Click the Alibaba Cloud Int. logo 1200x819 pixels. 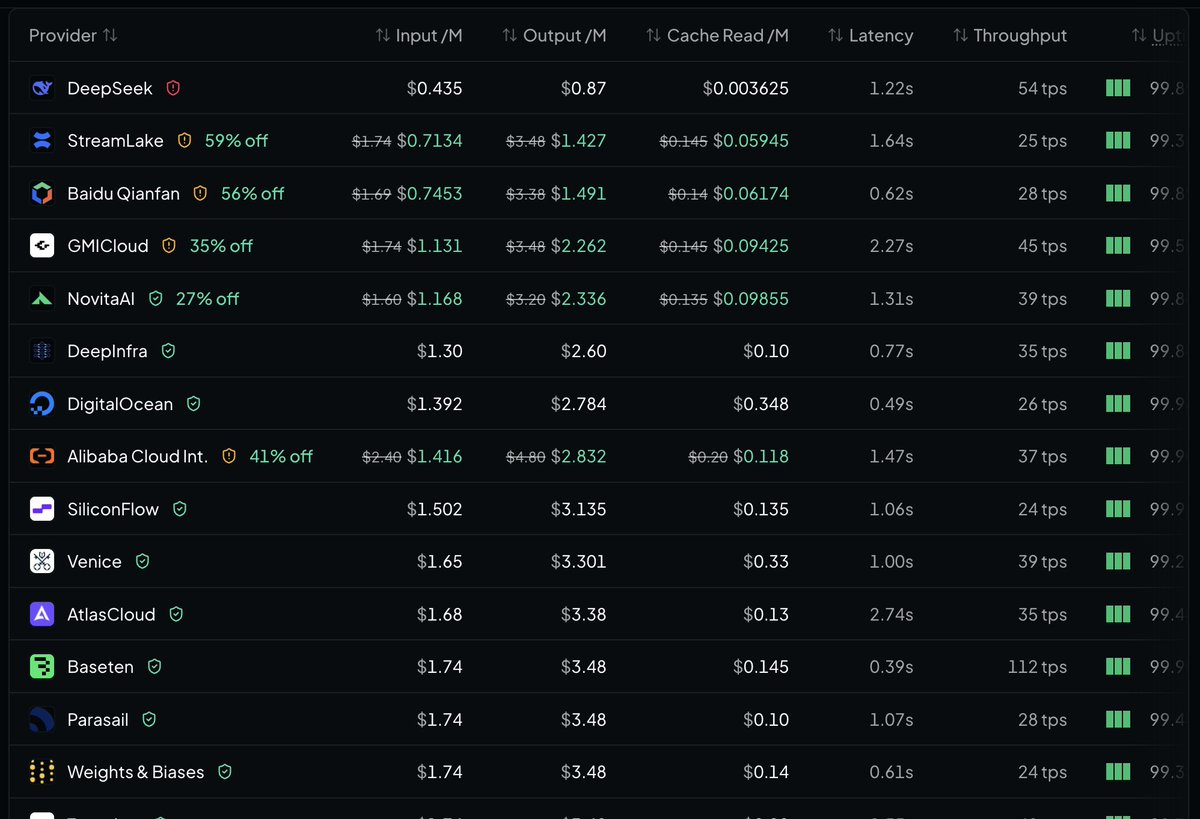tap(42, 456)
